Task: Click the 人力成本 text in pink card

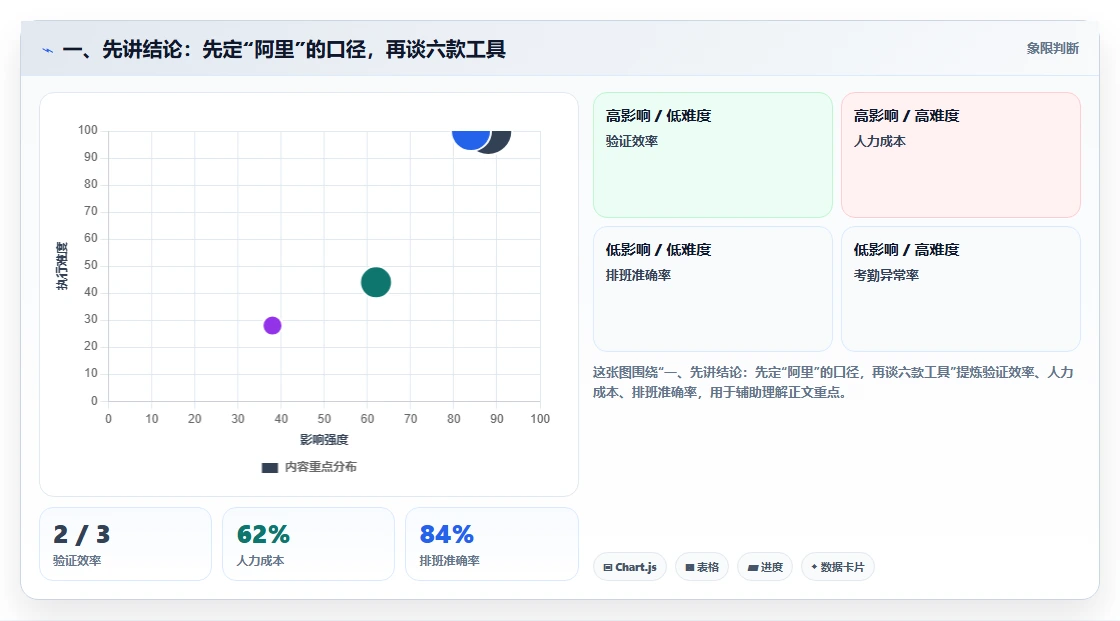Action: click(x=879, y=141)
